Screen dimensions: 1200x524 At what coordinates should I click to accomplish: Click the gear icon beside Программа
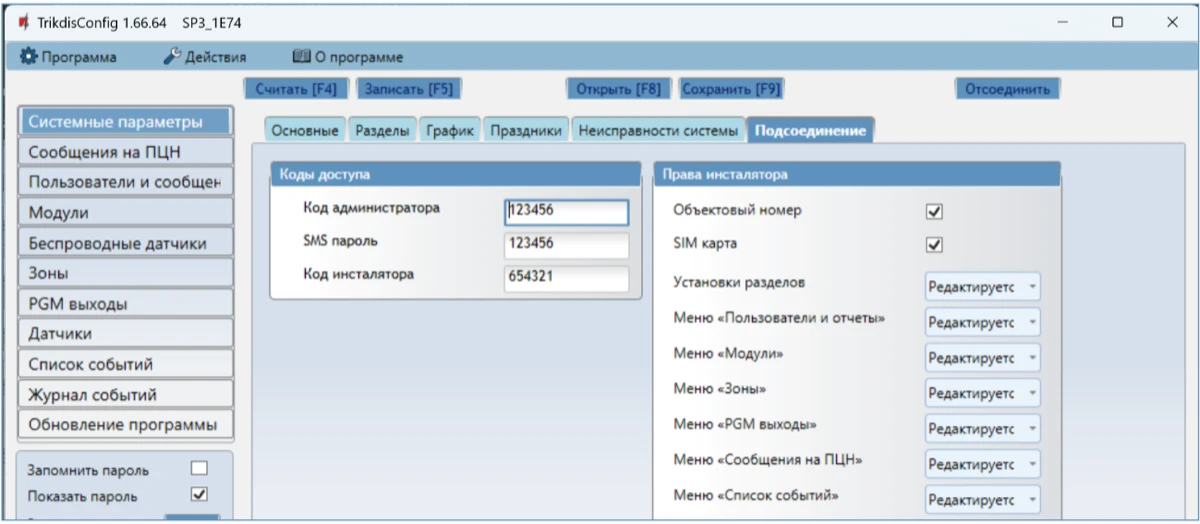click(x=29, y=57)
